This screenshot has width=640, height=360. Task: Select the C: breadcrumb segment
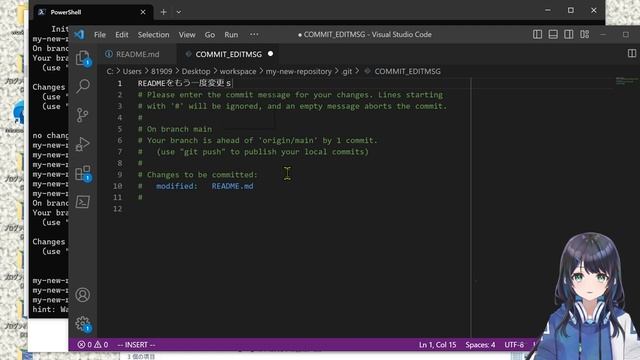(x=110, y=71)
